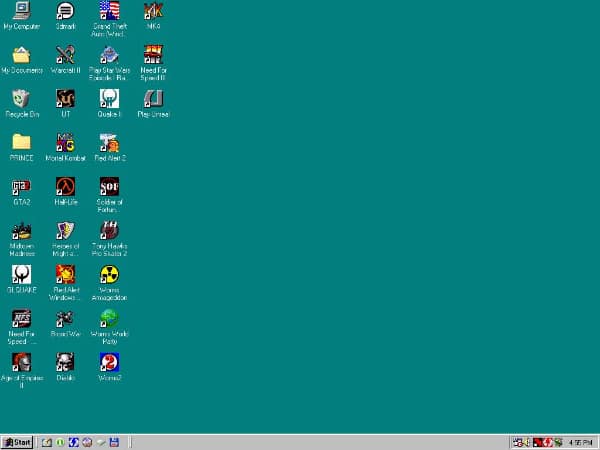Click the Start button
600x450 pixels.
(x=17, y=442)
